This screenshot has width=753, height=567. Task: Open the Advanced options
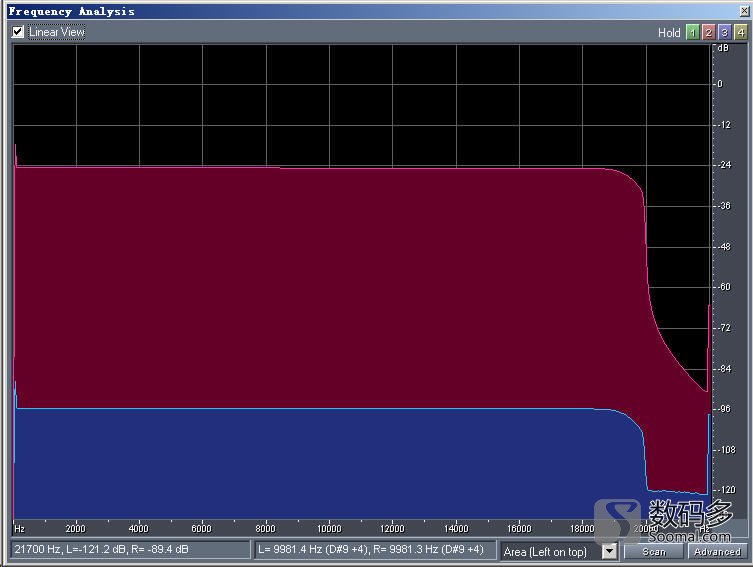(717, 551)
